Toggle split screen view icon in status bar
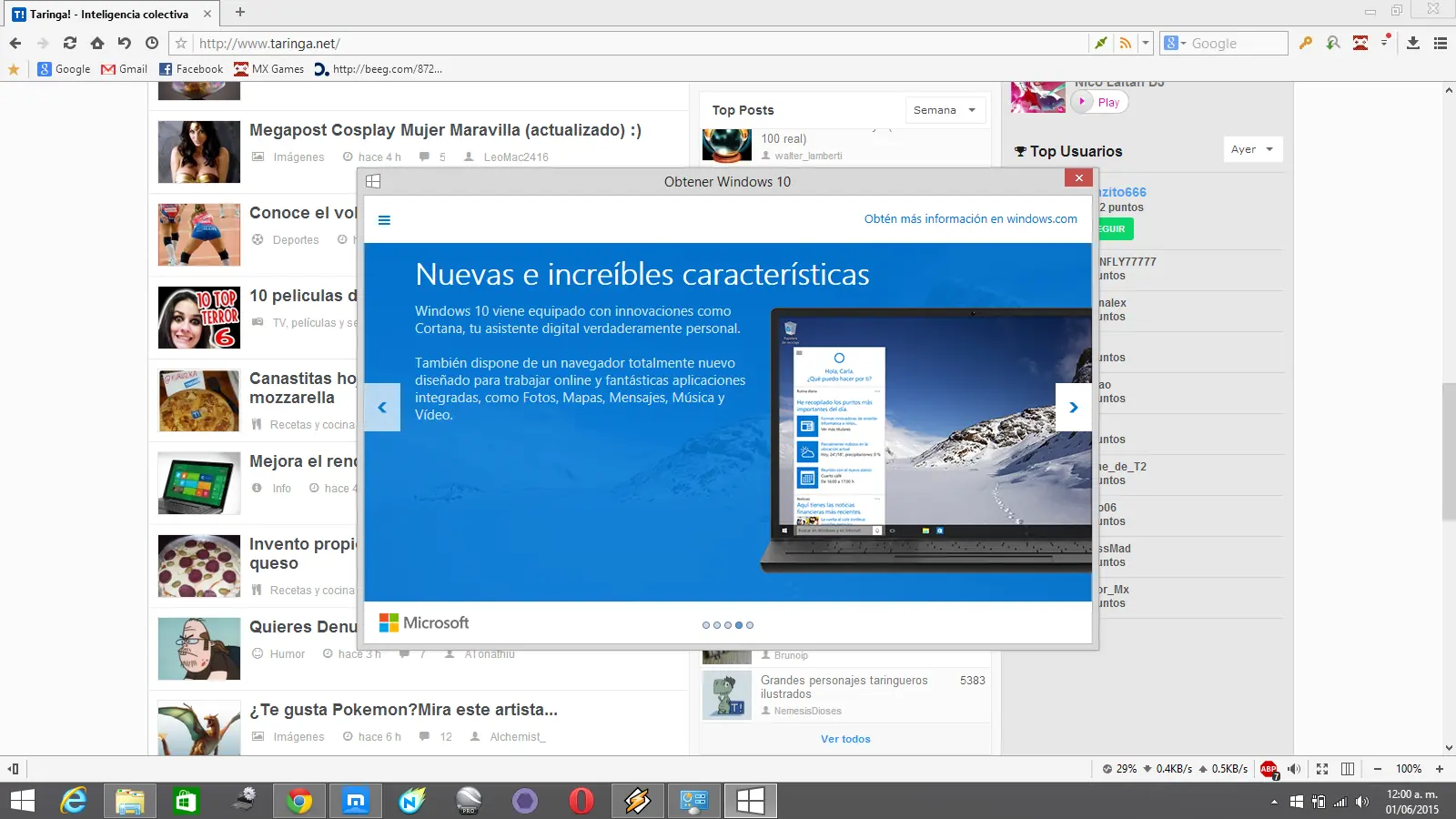 point(1348,769)
